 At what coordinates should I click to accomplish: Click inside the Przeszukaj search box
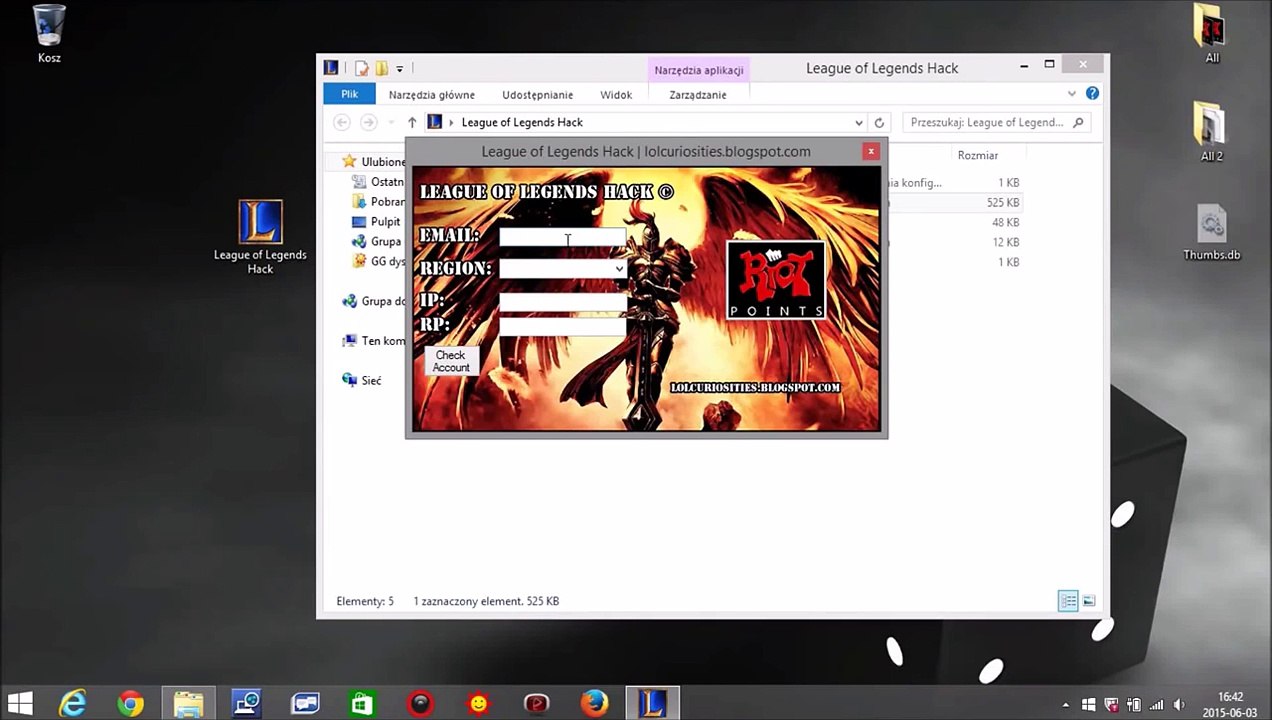tap(988, 122)
